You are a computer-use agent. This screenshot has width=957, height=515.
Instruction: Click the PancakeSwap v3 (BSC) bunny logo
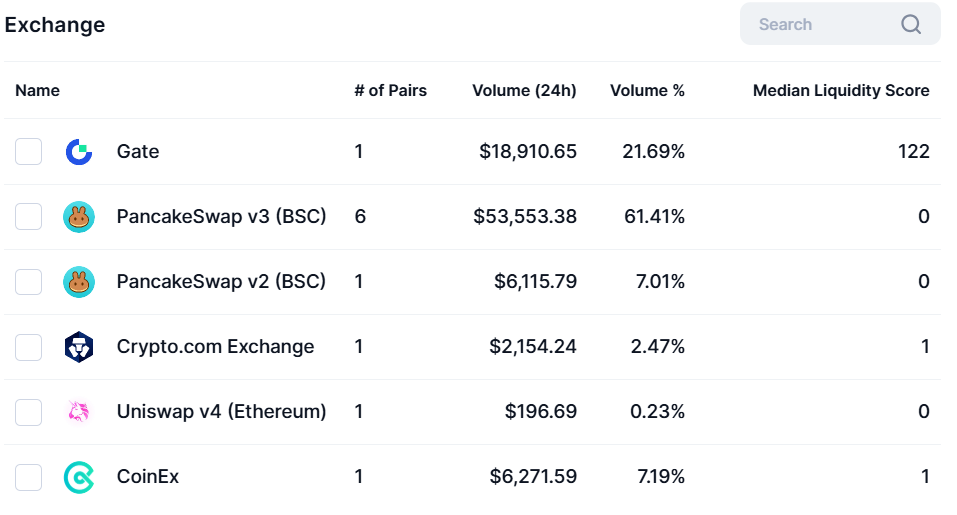point(79,217)
